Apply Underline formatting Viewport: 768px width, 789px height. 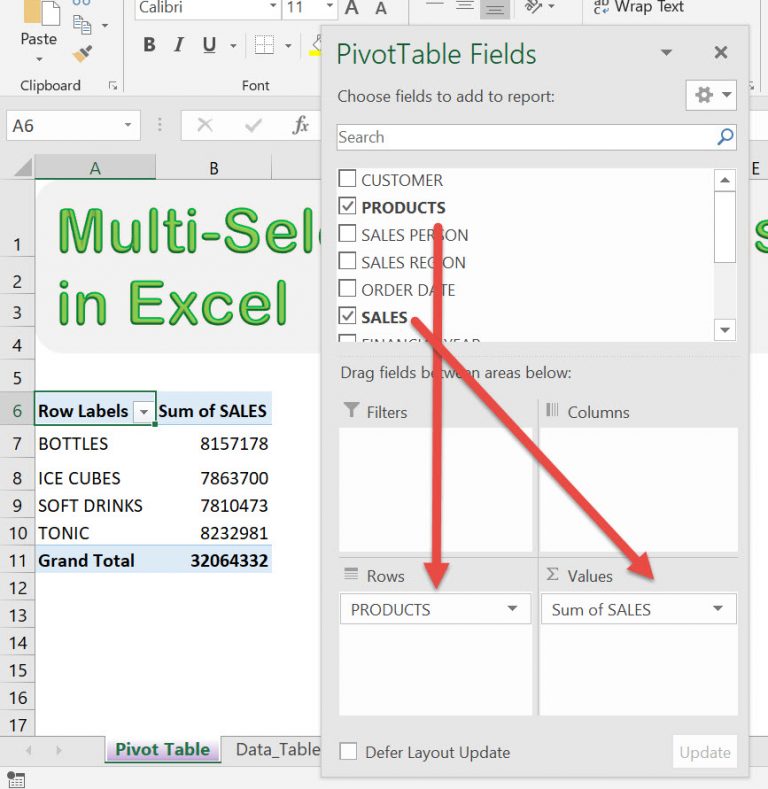point(209,45)
